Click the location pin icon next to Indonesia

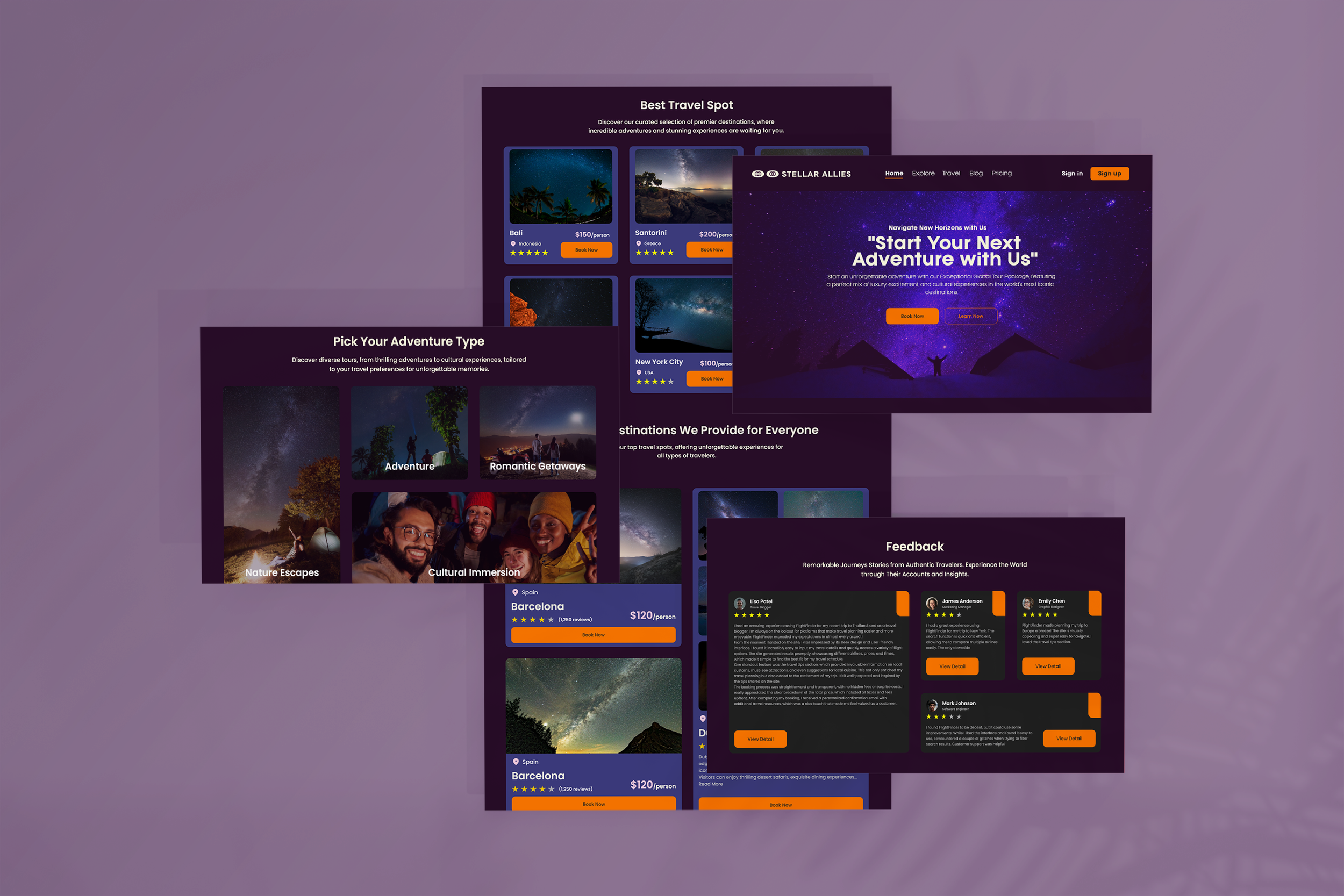click(513, 244)
